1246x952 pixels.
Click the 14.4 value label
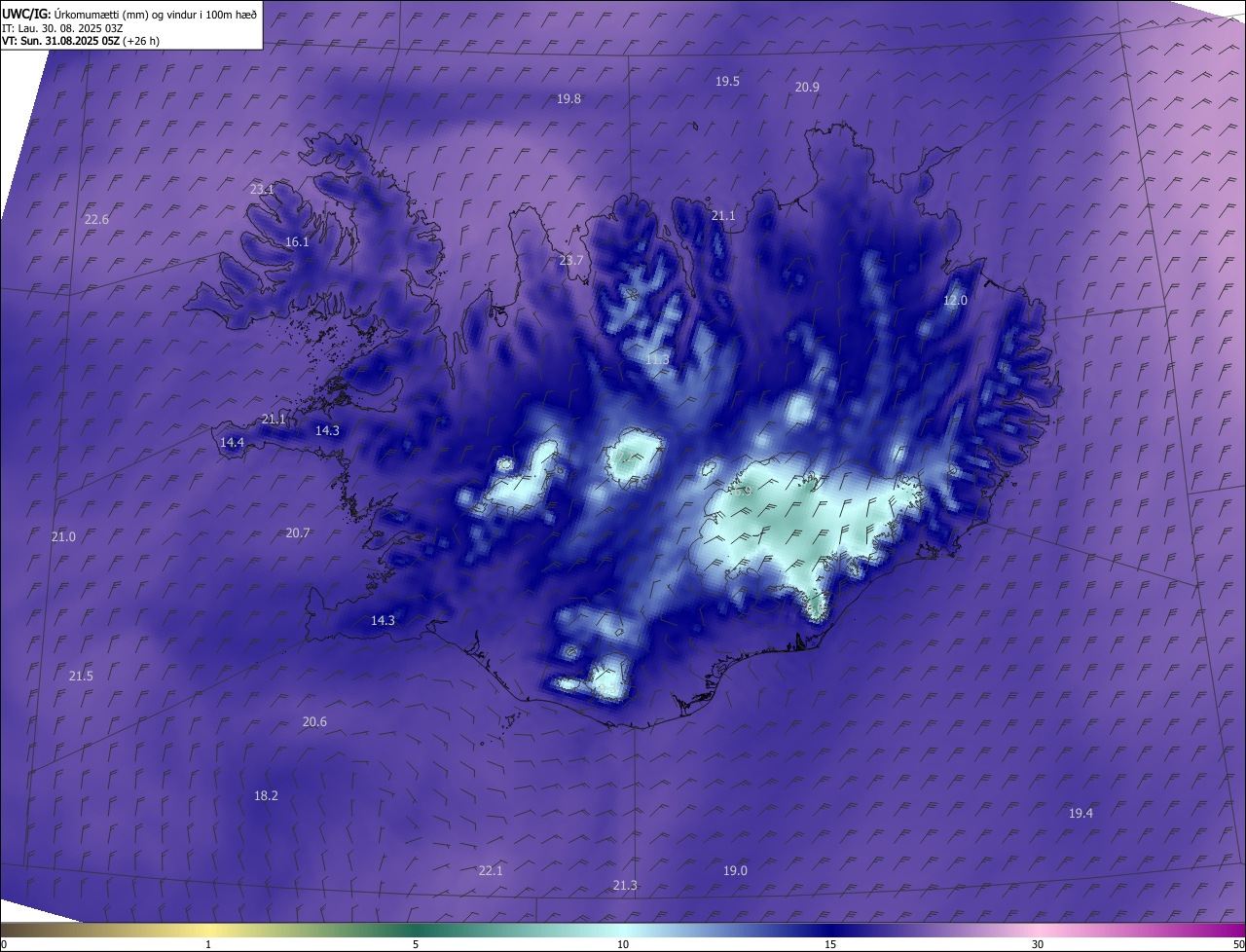[x=232, y=443]
